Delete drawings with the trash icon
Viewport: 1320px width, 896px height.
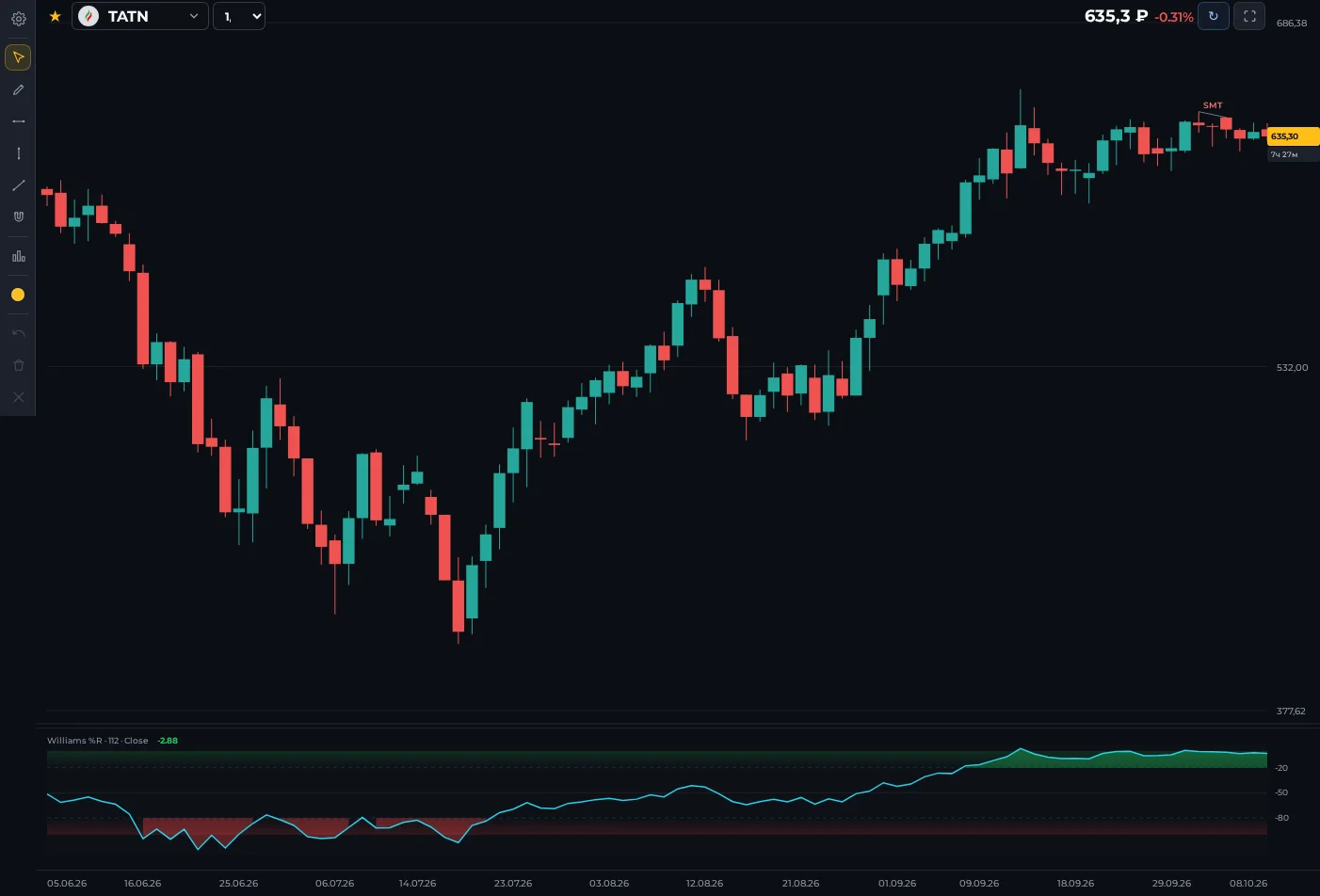coord(18,365)
